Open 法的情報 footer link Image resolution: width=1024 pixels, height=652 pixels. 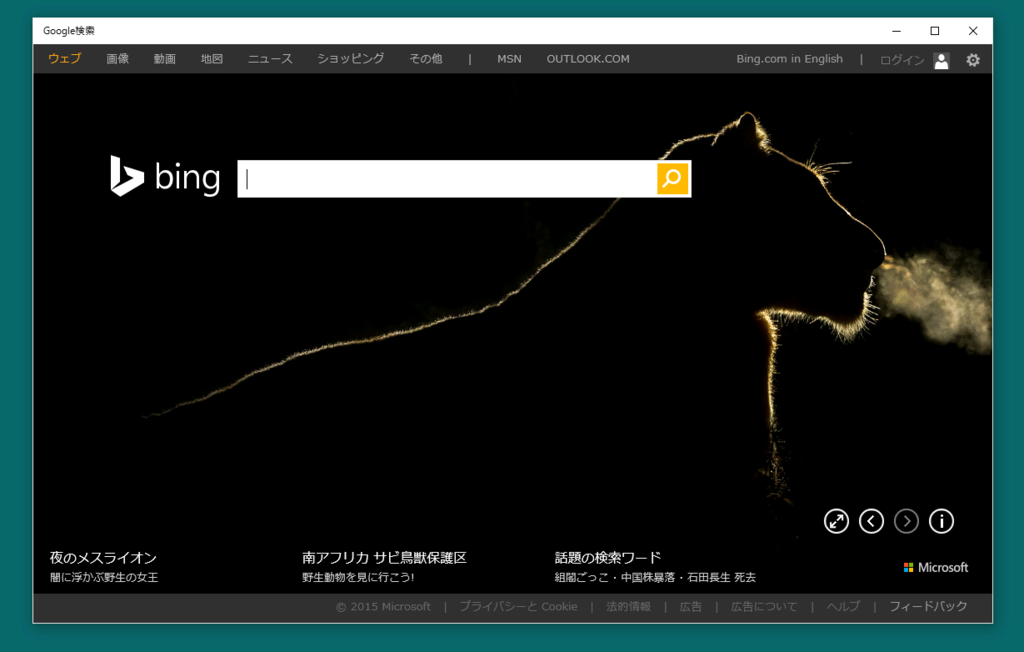[x=628, y=606]
